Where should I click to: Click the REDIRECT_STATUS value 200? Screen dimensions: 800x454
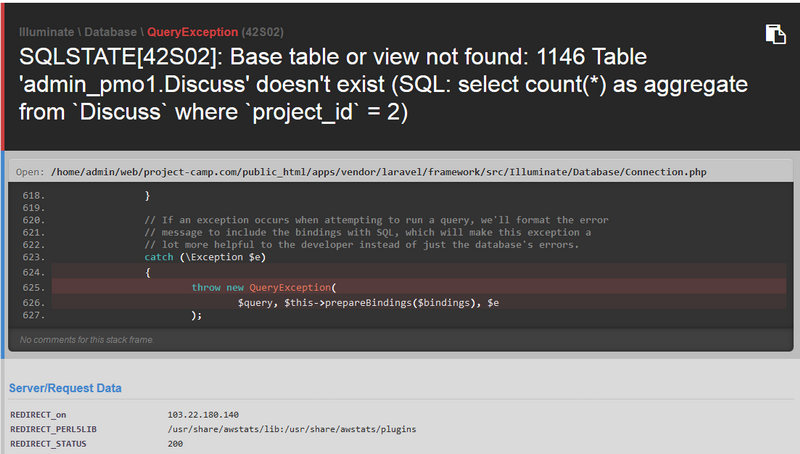(x=176, y=443)
